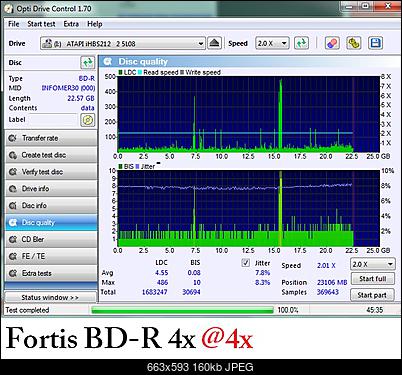Refresh disc info with green arrows icon
Screen dimensions: 402x375
tap(88, 62)
